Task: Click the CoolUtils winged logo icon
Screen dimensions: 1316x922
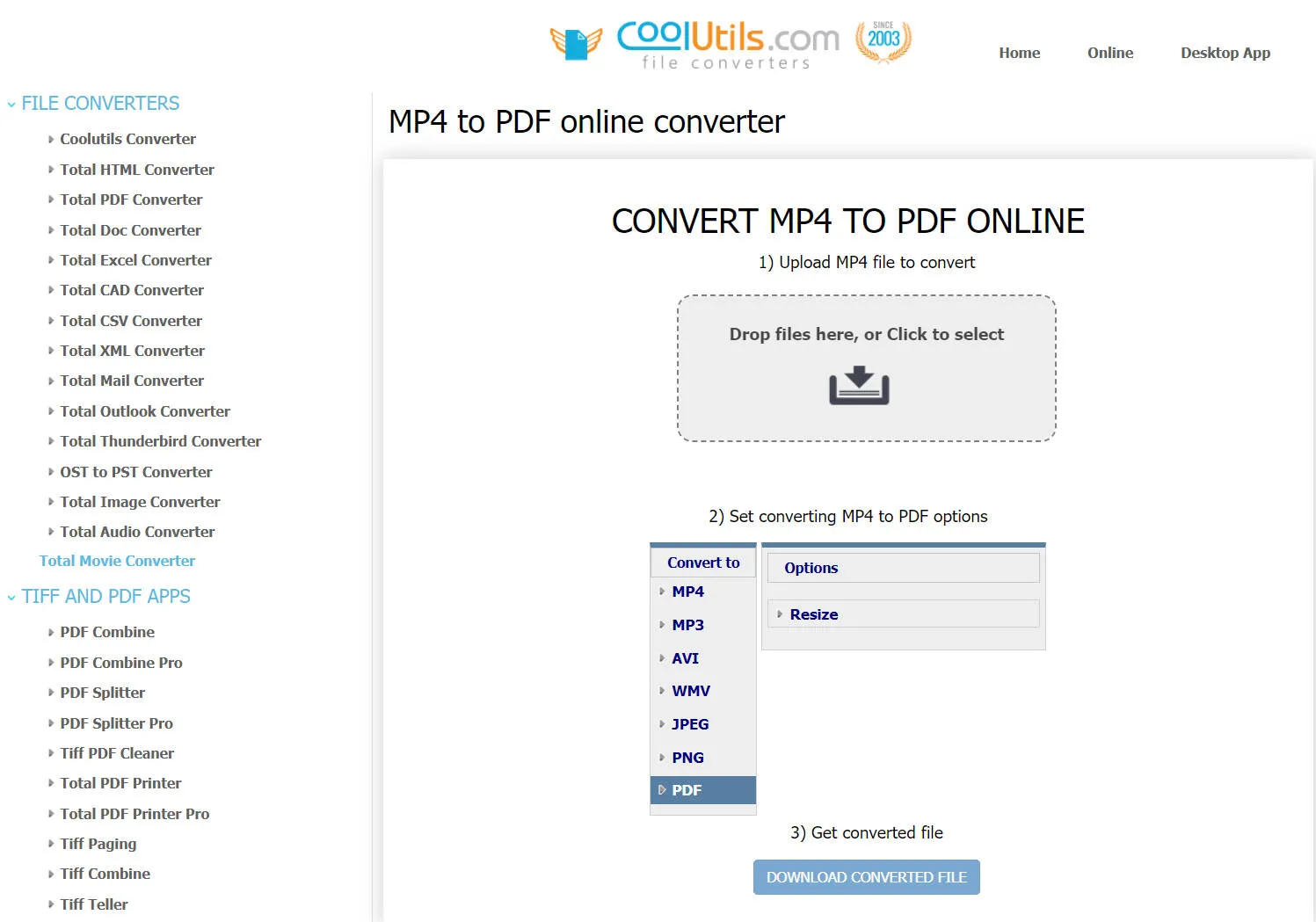Action: tap(578, 42)
